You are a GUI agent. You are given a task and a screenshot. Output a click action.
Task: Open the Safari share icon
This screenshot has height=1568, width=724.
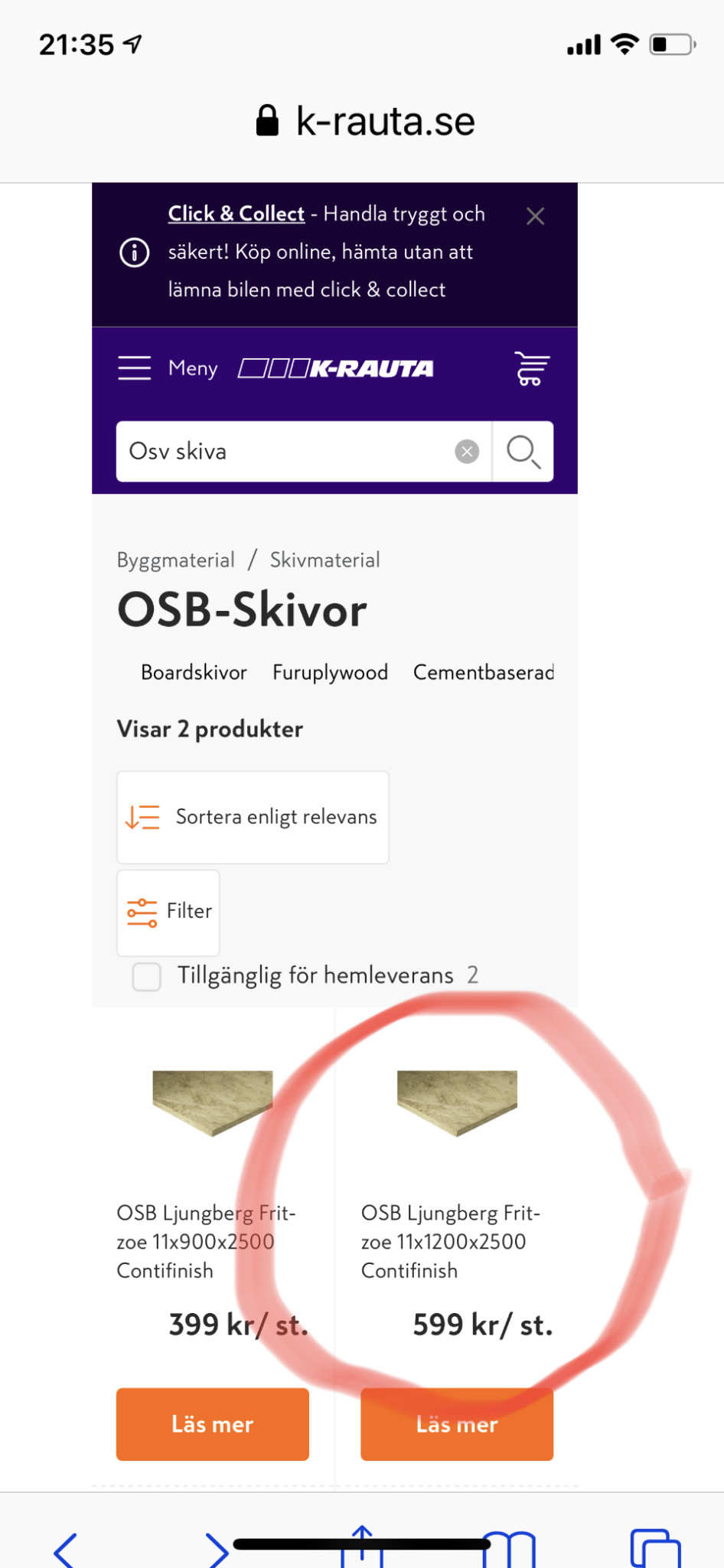(362, 1547)
